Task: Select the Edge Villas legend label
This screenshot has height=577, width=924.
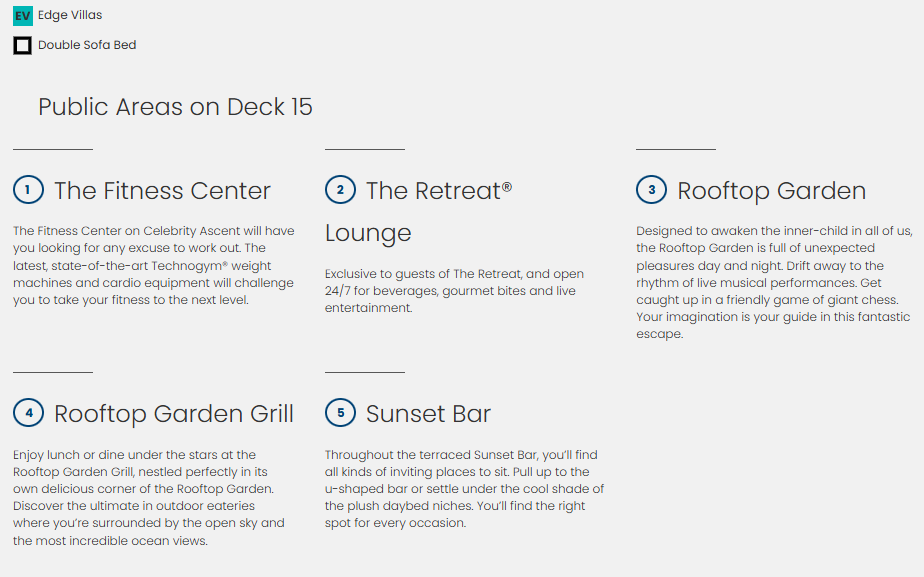Action: tap(70, 16)
